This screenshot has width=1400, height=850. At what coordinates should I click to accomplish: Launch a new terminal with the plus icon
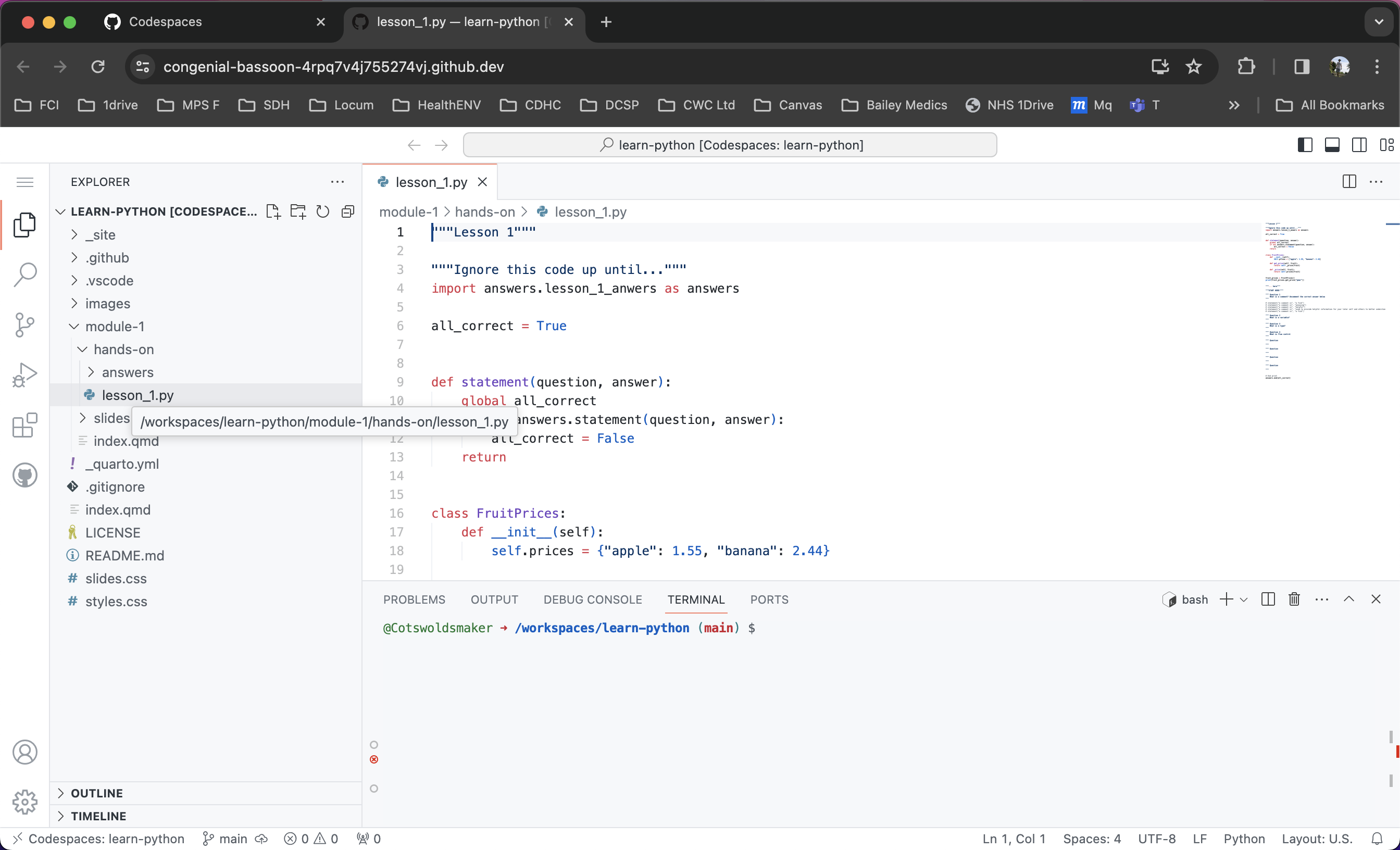tap(1226, 599)
